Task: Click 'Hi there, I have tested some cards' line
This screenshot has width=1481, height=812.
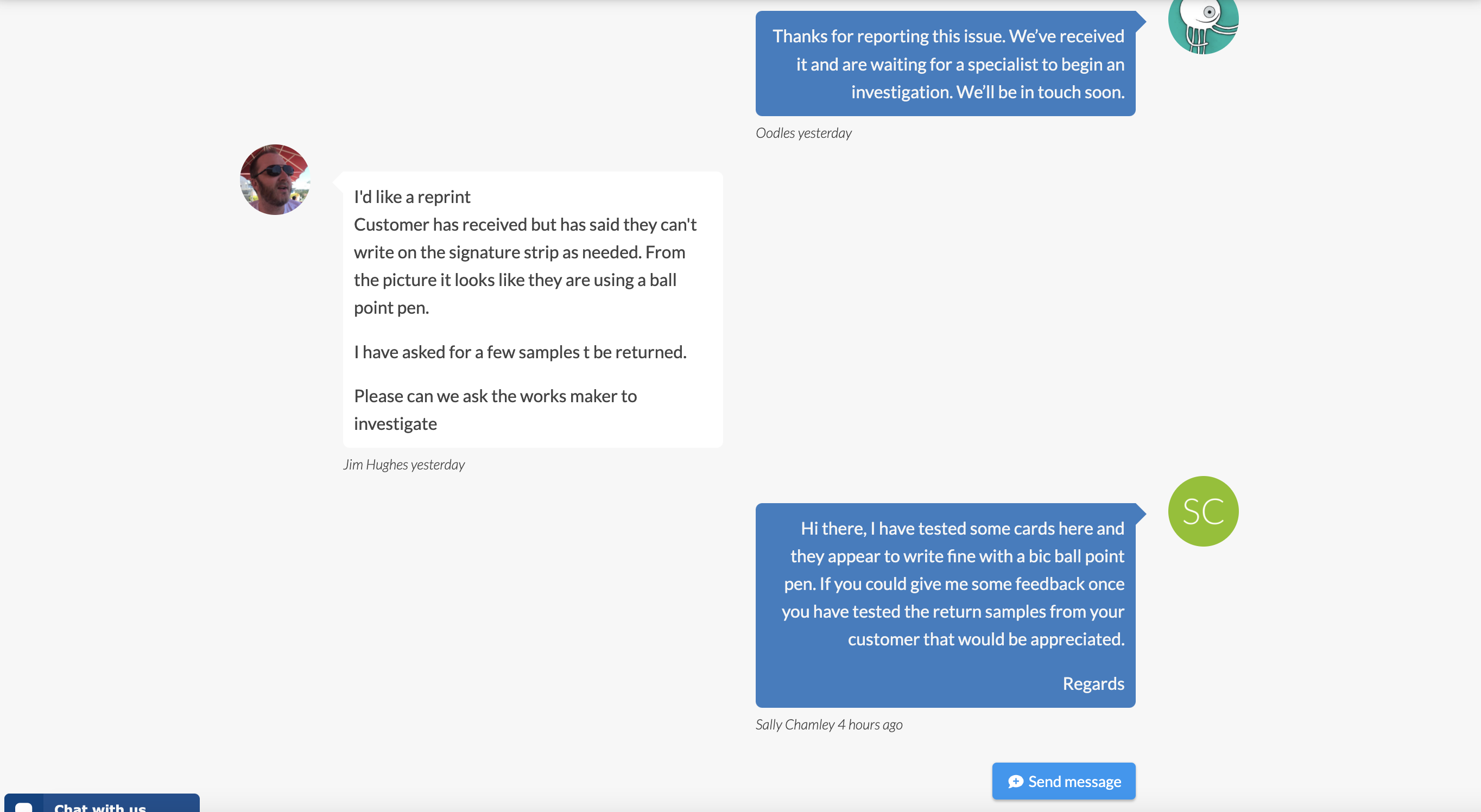Action: 962,528
